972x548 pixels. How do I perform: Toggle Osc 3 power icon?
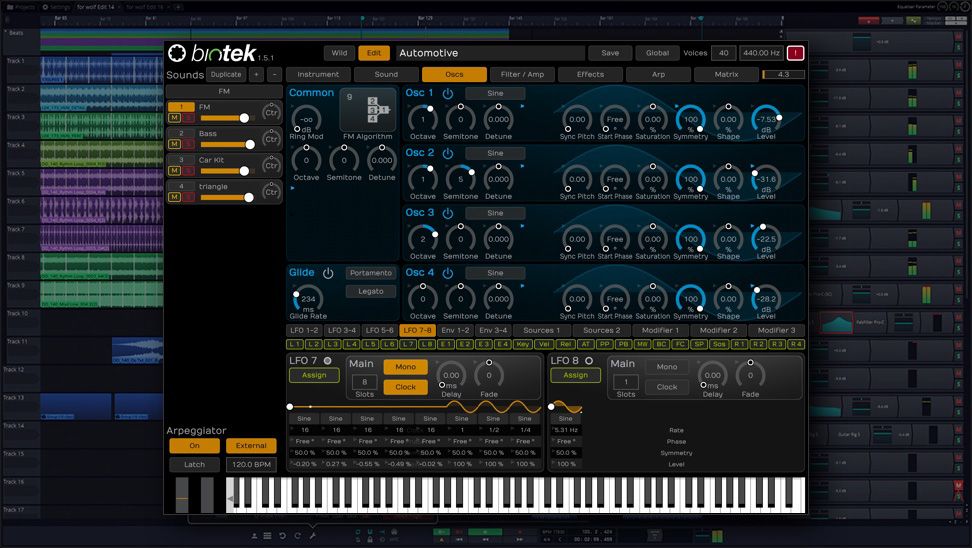(448, 213)
